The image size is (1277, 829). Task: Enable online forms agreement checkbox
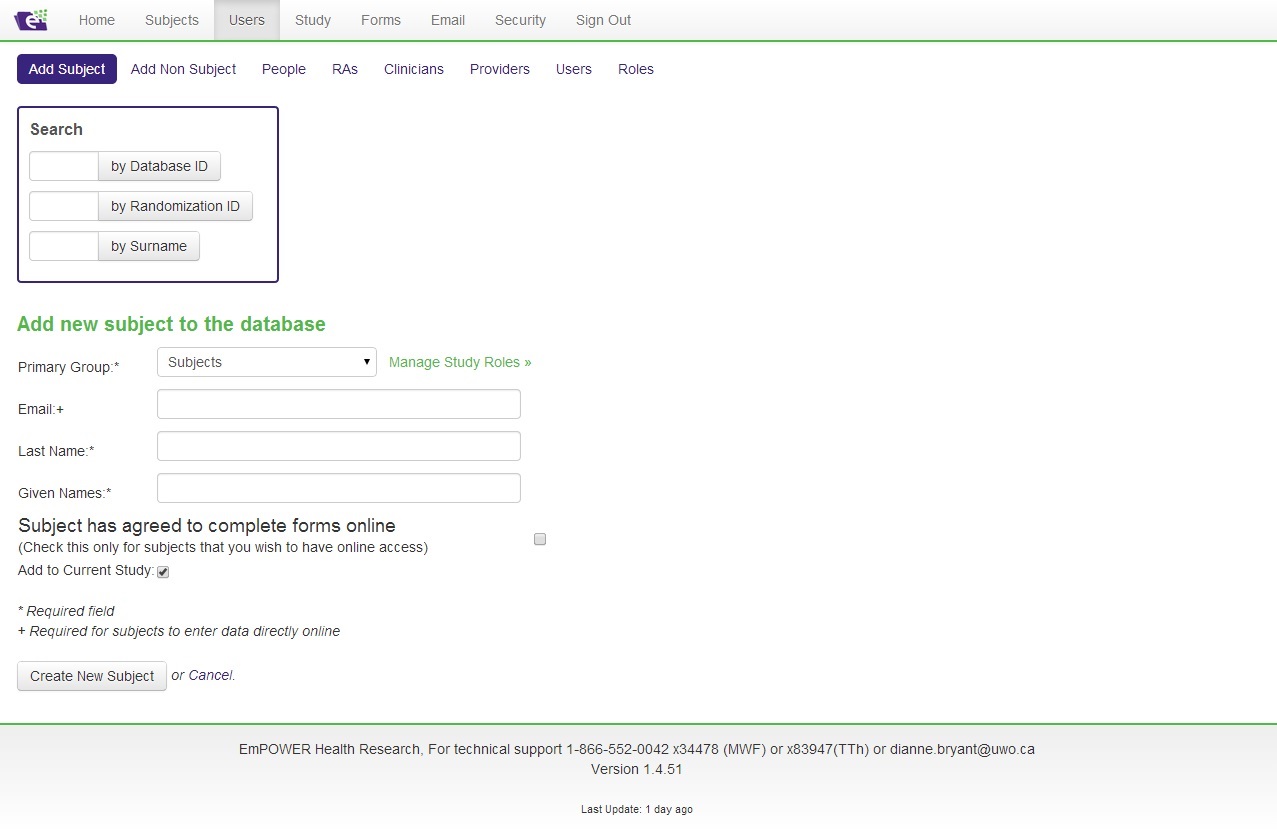tap(540, 539)
